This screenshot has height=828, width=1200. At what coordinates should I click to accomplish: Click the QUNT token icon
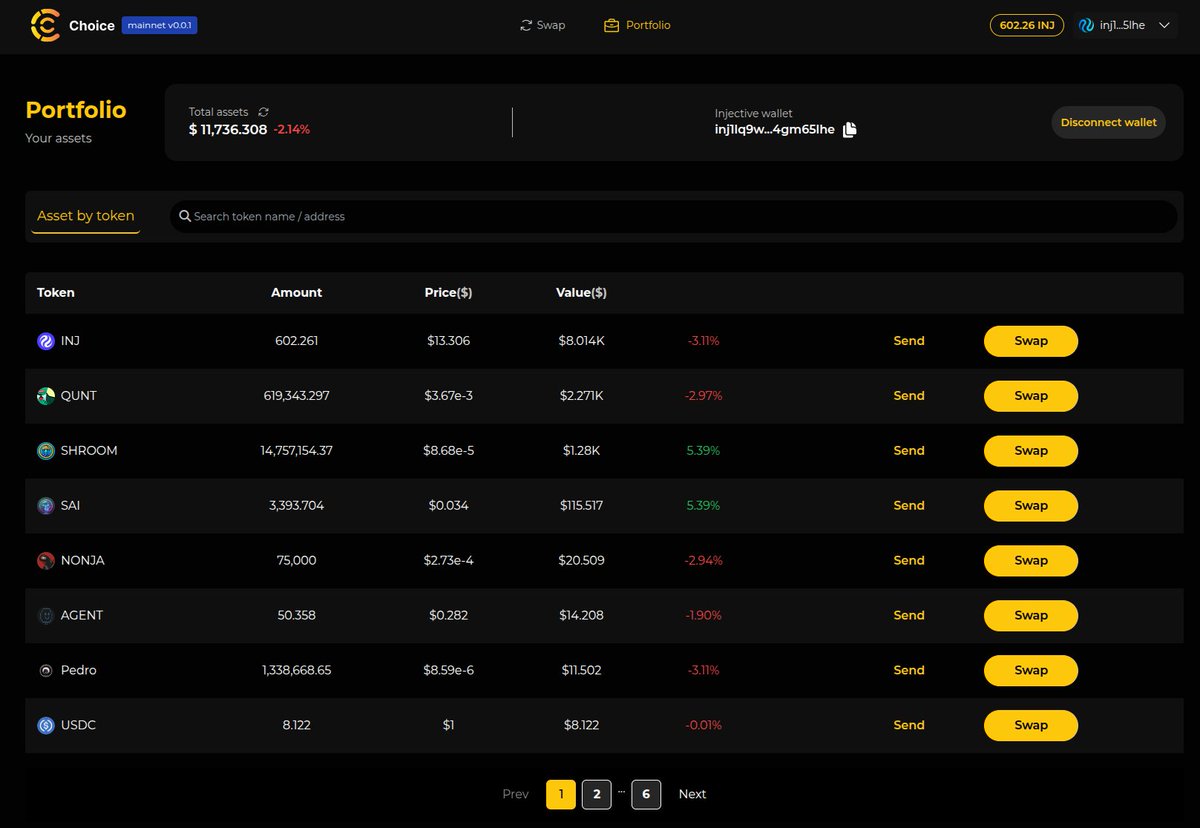point(45,396)
